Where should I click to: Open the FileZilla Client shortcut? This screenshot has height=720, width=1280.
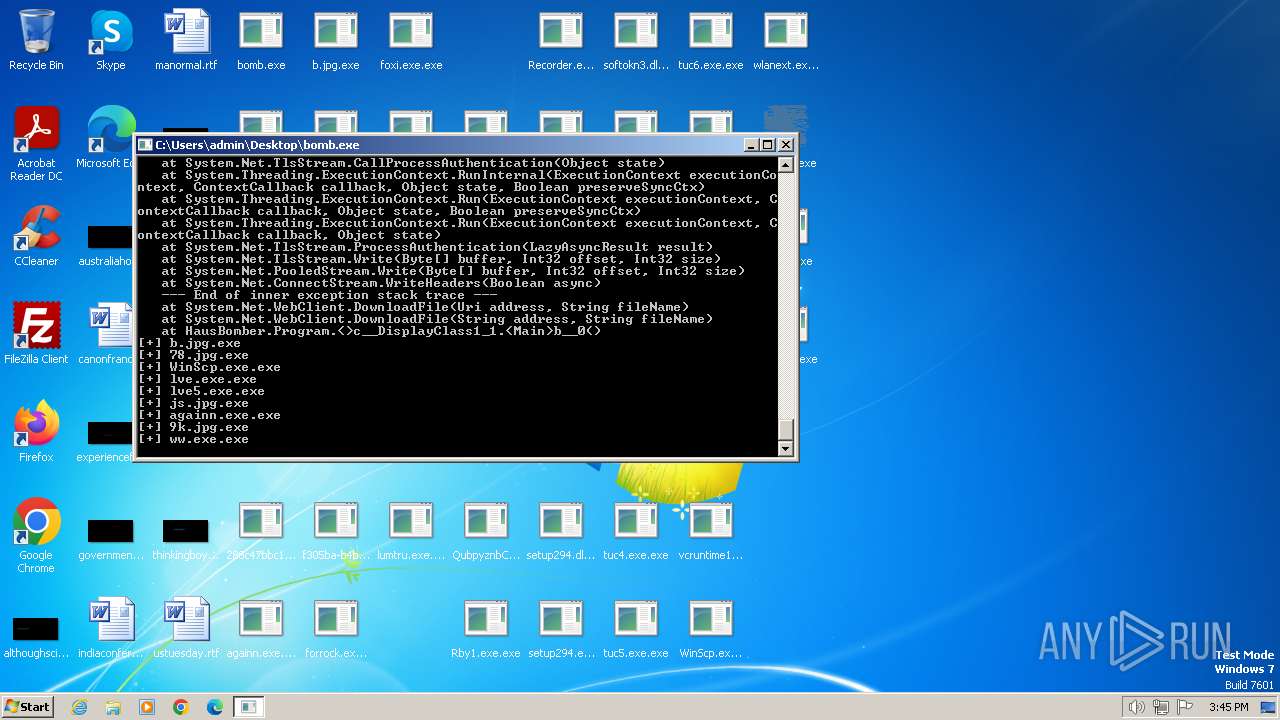pos(36,334)
